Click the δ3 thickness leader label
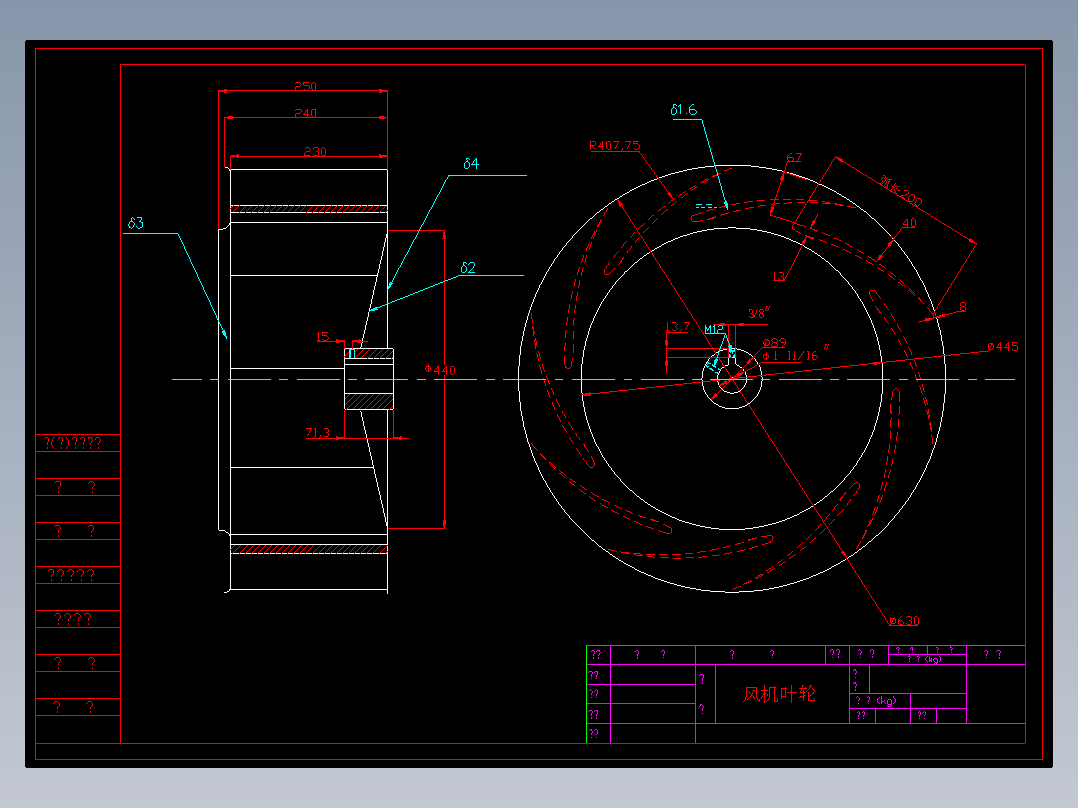This screenshot has height=808, width=1078. [135, 223]
